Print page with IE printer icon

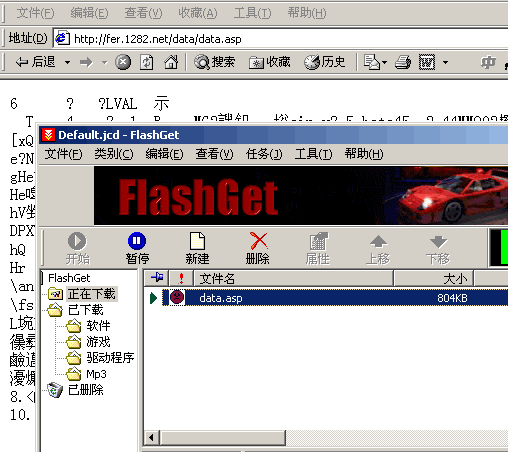tap(403, 62)
